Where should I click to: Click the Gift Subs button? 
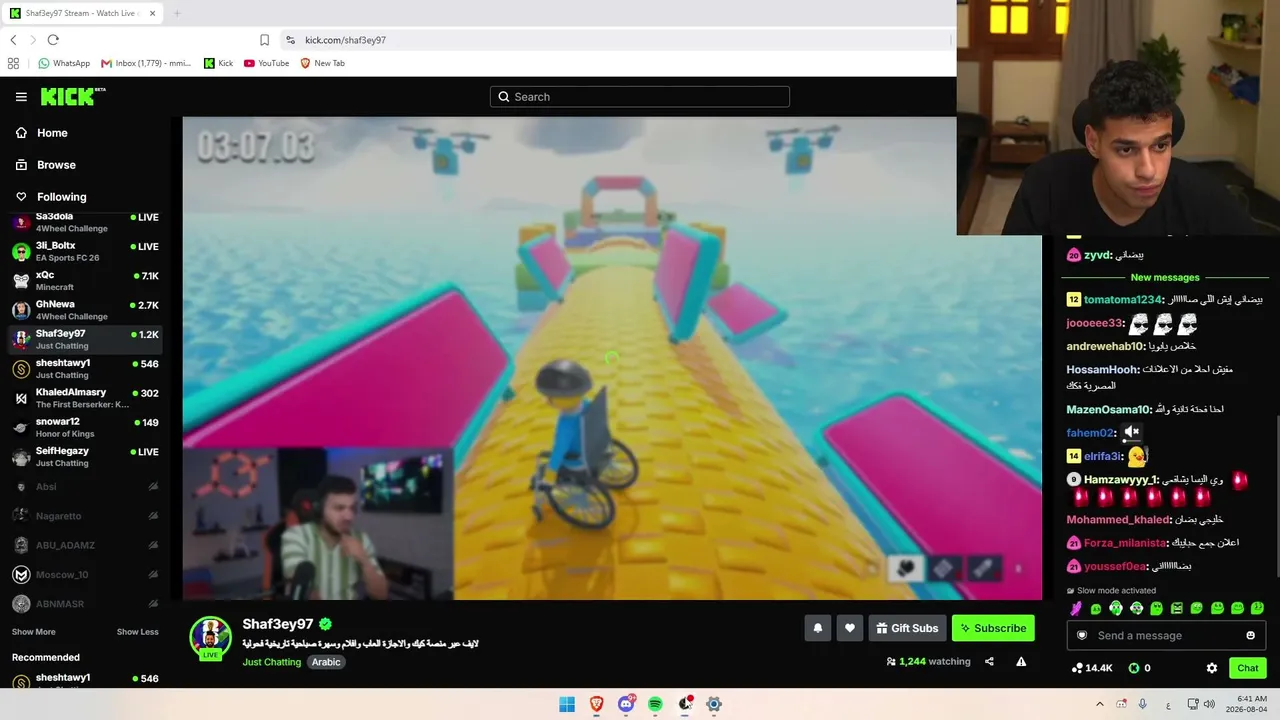tap(907, 628)
